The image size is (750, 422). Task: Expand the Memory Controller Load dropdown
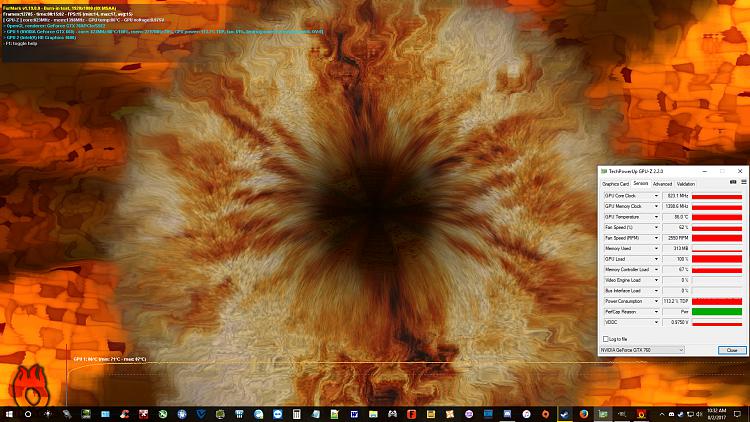pos(656,269)
